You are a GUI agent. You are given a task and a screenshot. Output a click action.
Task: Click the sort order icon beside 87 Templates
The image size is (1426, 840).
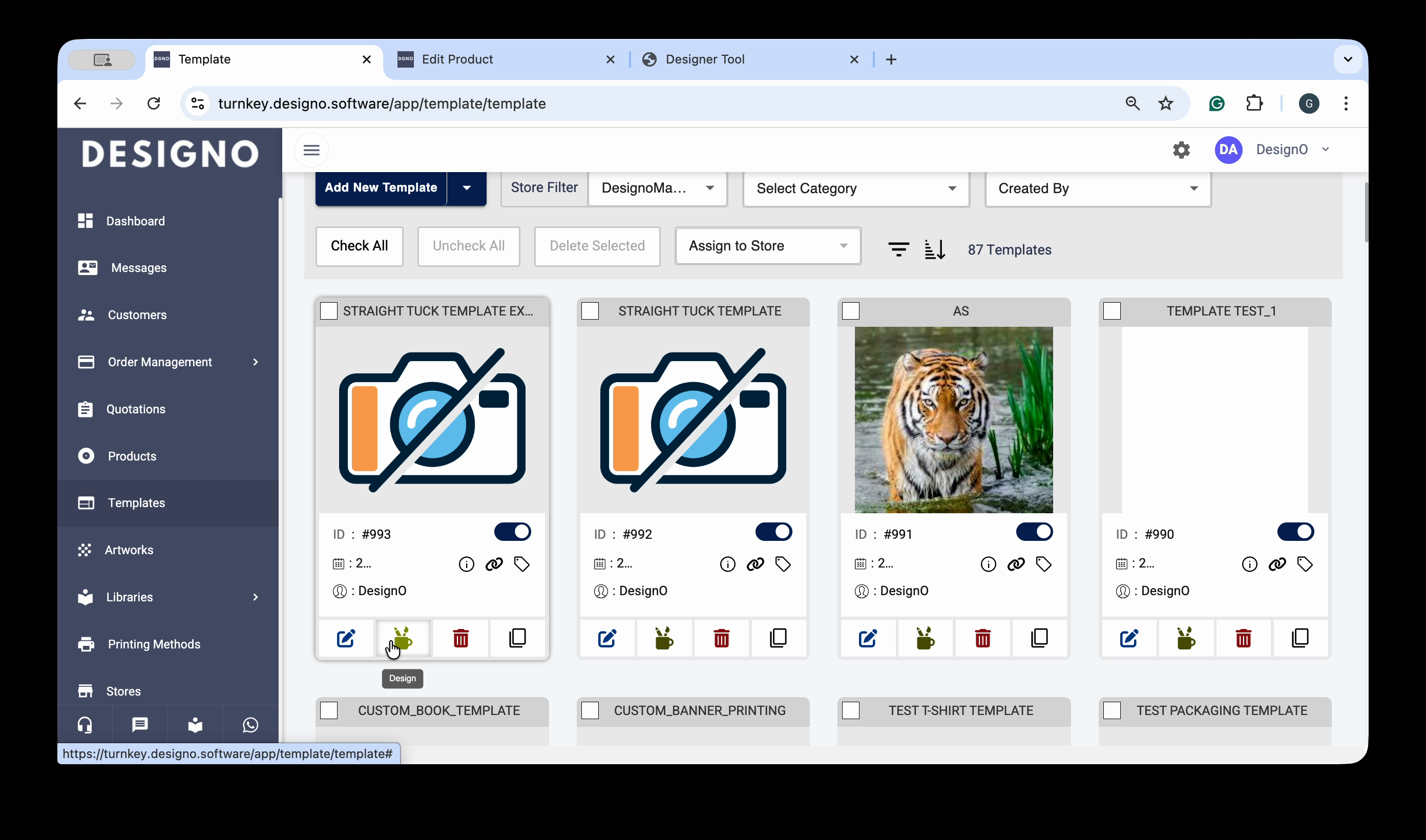(x=934, y=249)
